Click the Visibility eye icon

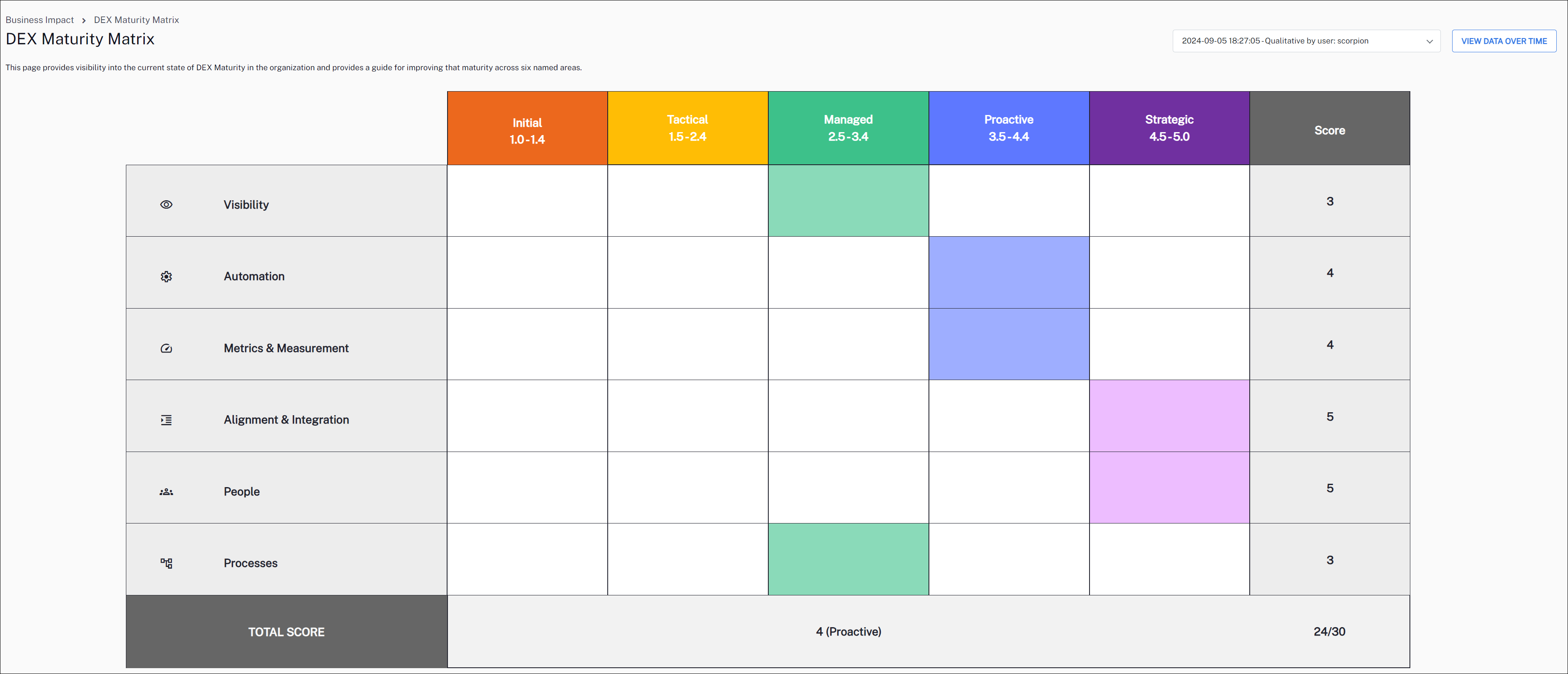coord(166,204)
